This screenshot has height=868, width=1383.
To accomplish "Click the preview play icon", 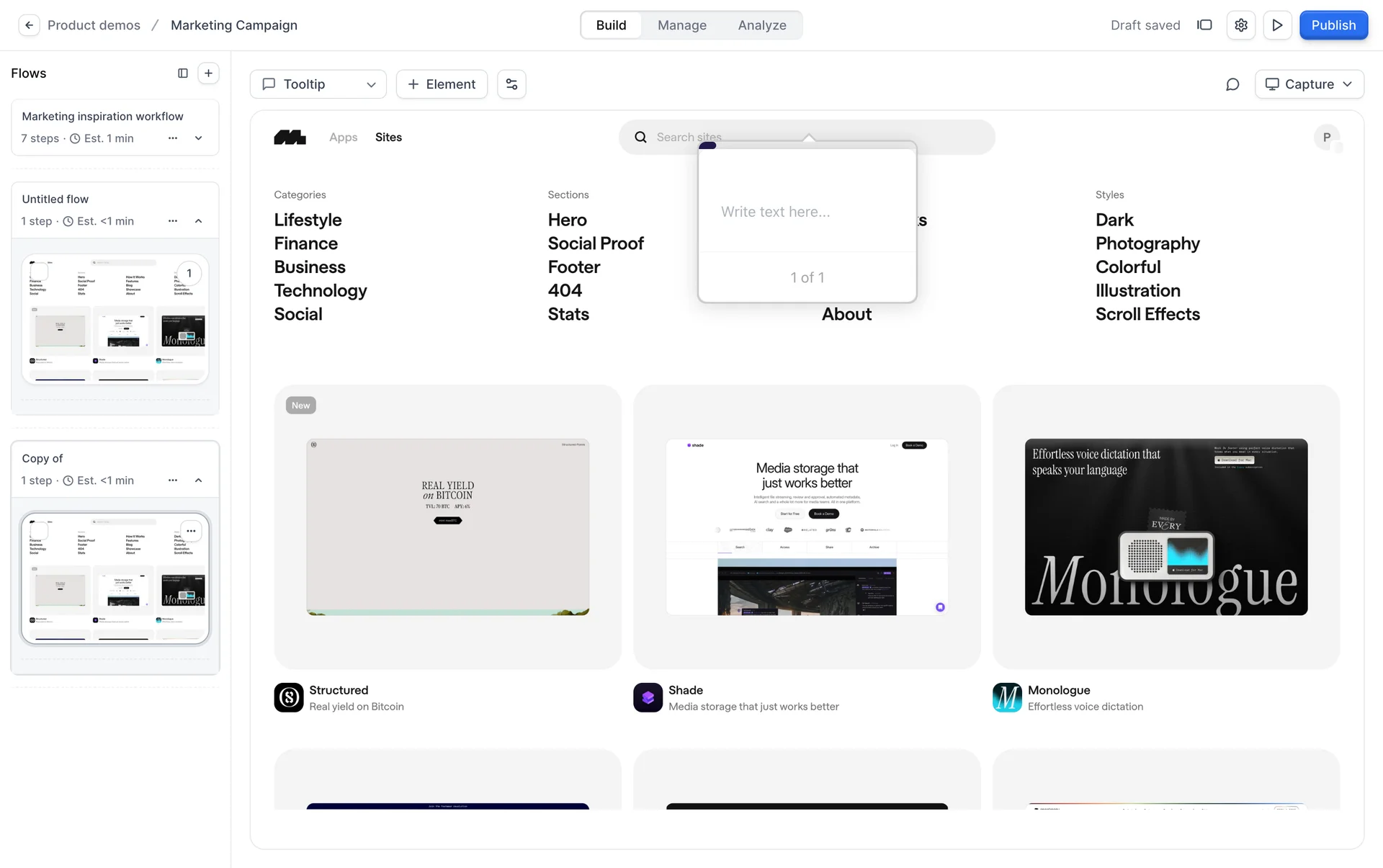I will pos(1277,25).
